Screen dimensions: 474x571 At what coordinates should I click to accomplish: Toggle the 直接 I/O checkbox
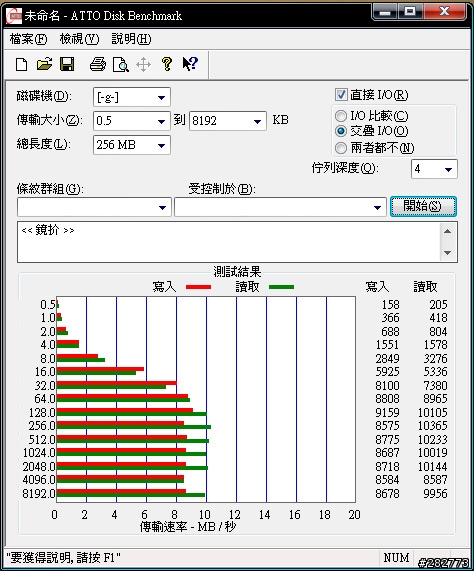click(x=341, y=95)
